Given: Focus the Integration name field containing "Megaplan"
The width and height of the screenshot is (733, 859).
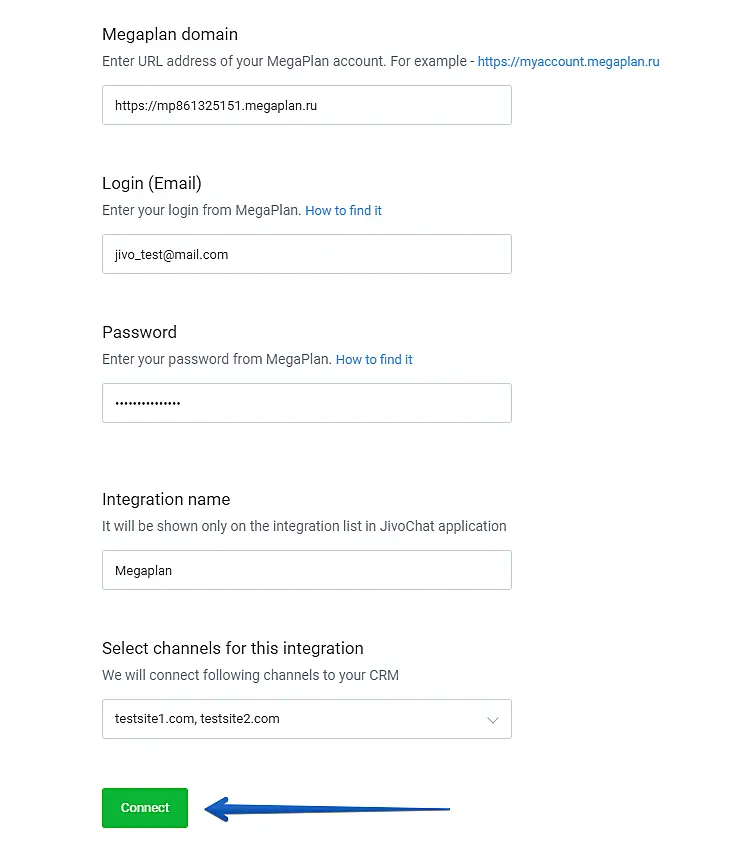Looking at the screenshot, I should pos(306,570).
